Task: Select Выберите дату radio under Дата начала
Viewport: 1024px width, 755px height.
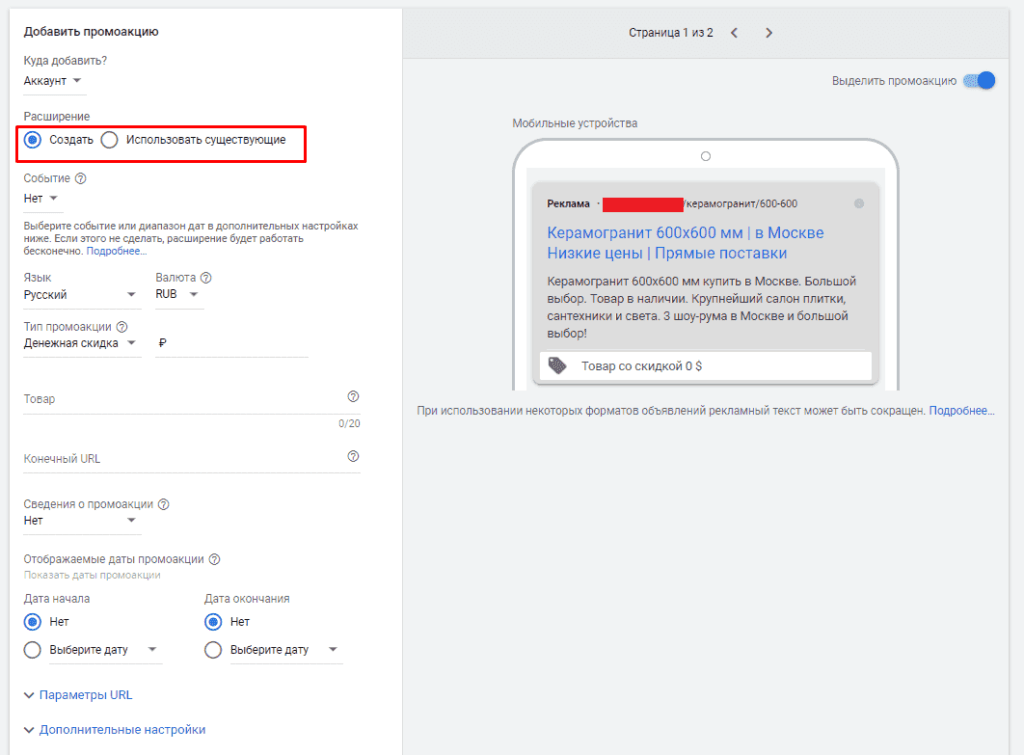Action: point(32,650)
